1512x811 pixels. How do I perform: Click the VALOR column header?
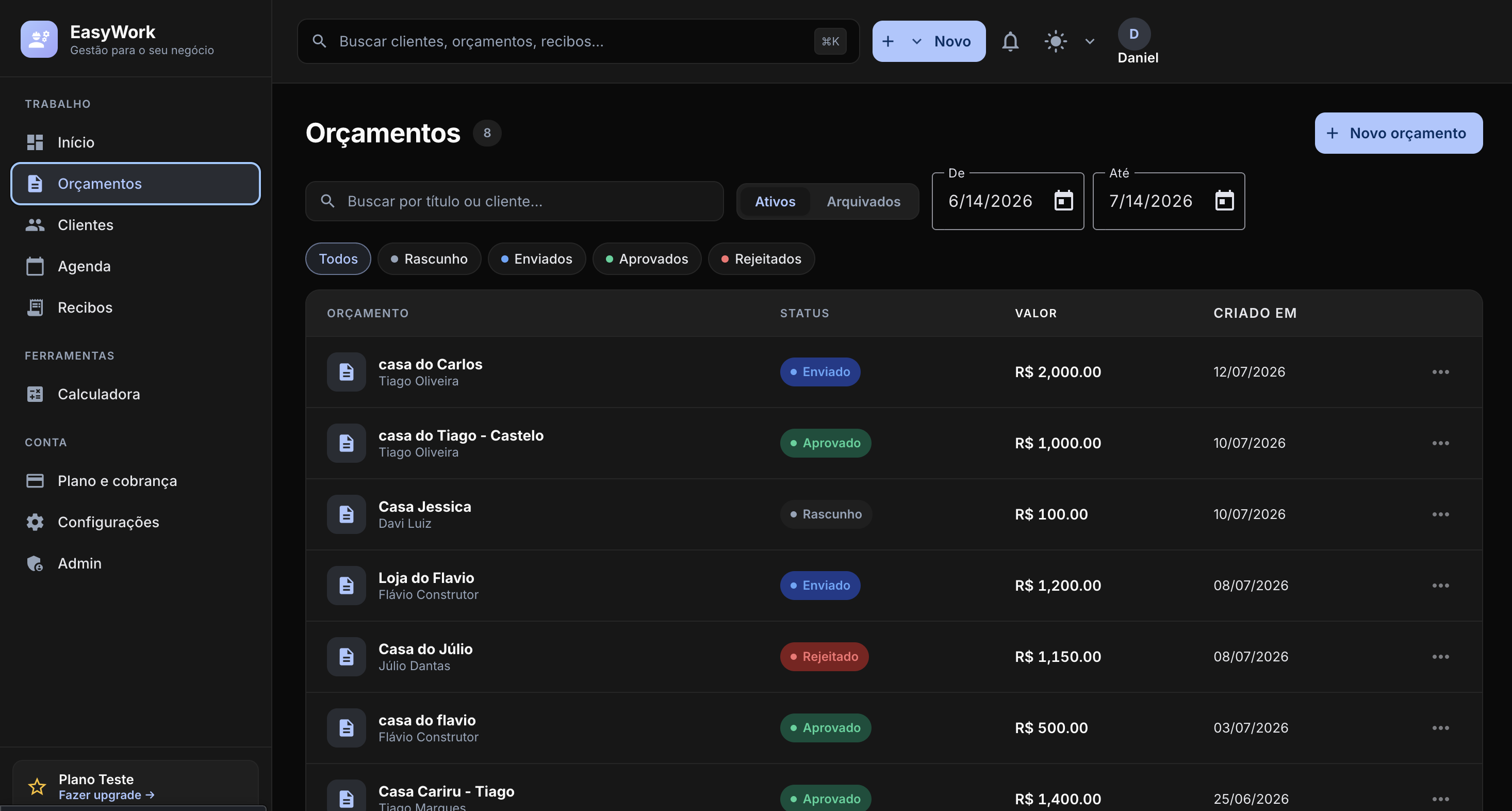pos(1036,313)
